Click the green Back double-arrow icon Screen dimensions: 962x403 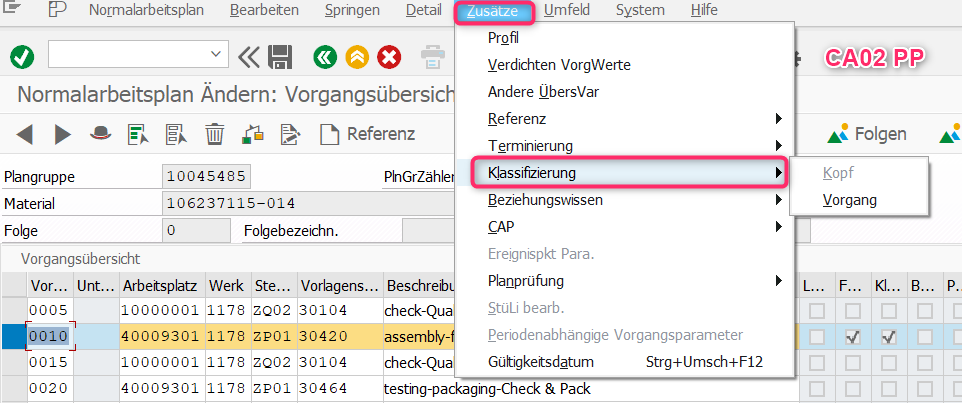point(324,57)
